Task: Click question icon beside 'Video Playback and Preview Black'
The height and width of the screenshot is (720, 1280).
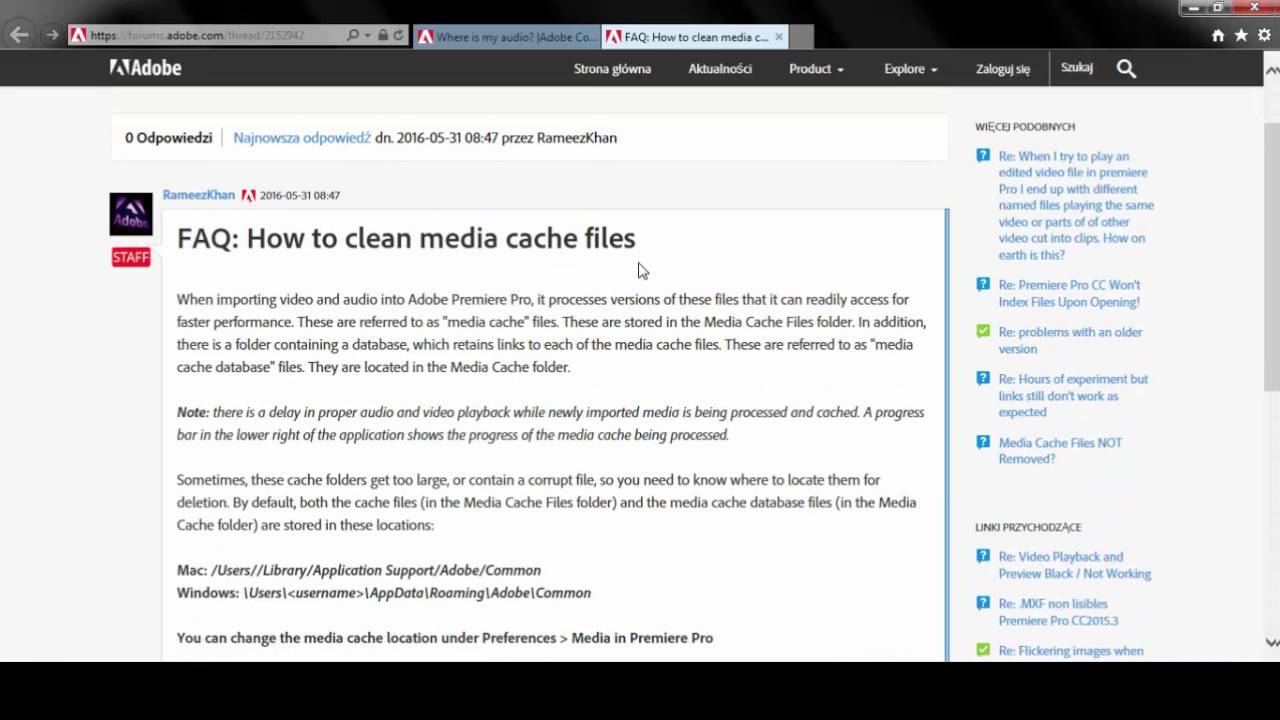Action: tap(983, 557)
